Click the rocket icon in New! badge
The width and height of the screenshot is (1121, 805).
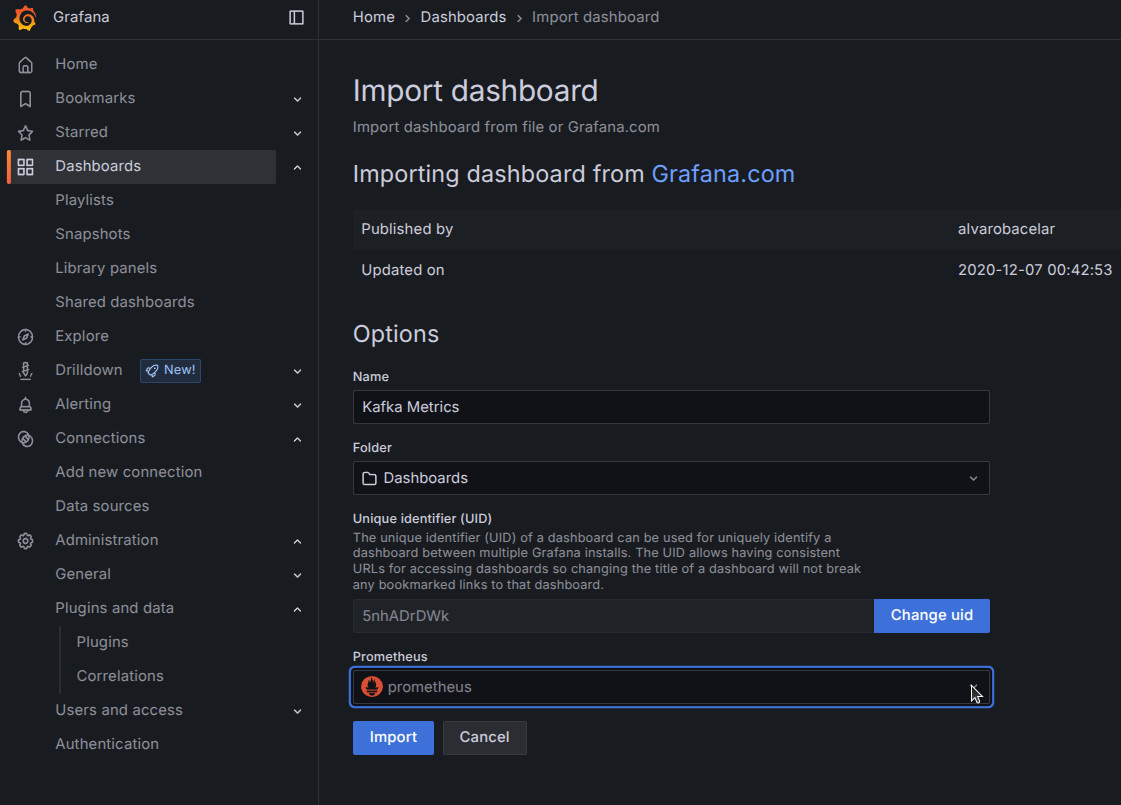tap(152, 370)
